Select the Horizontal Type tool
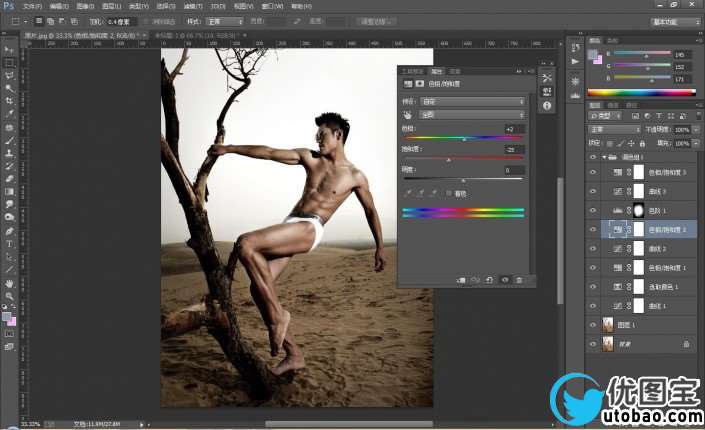705x430 pixels. pyautogui.click(x=9, y=244)
